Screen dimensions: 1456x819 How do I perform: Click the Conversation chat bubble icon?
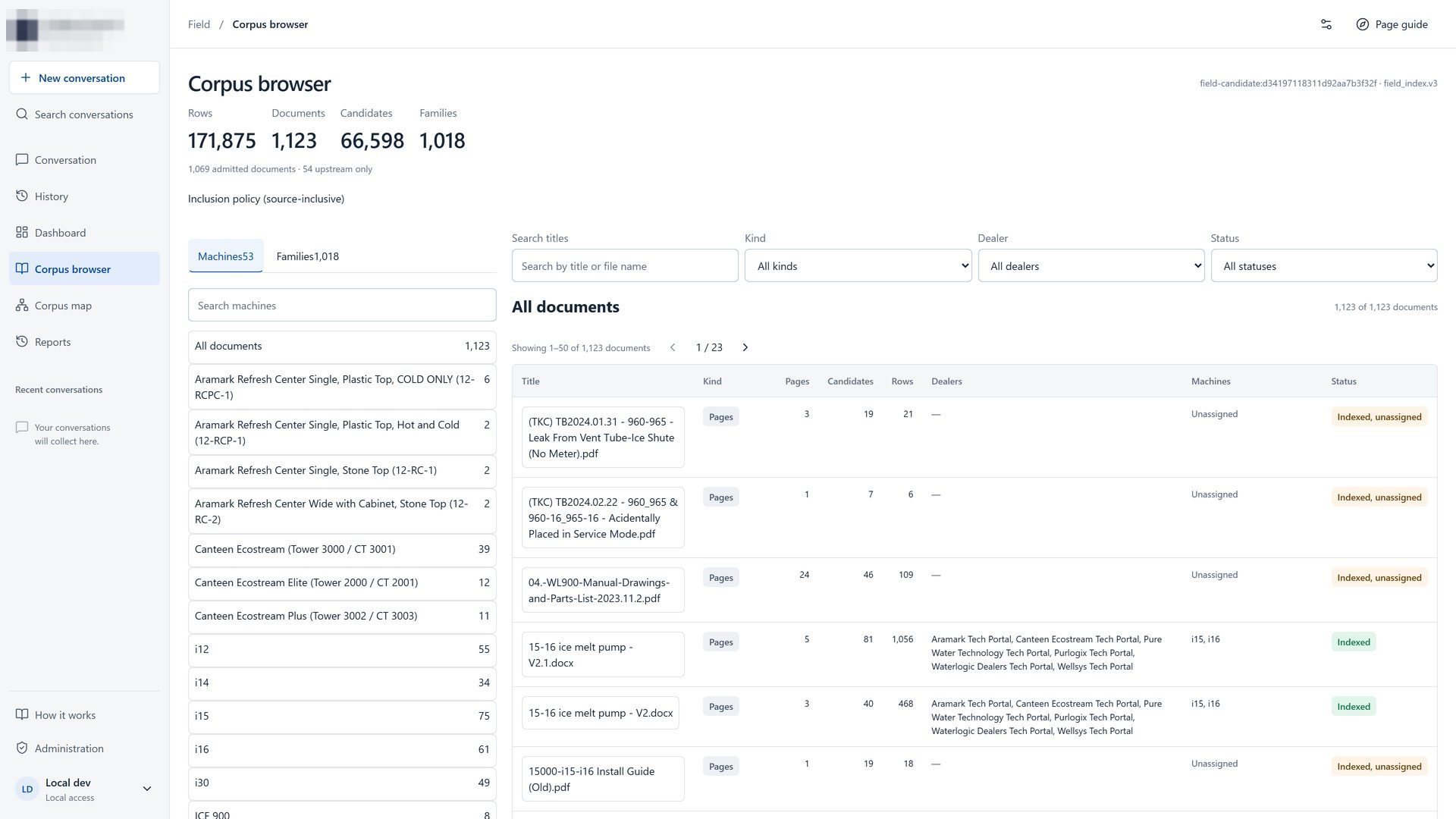(x=22, y=159)
